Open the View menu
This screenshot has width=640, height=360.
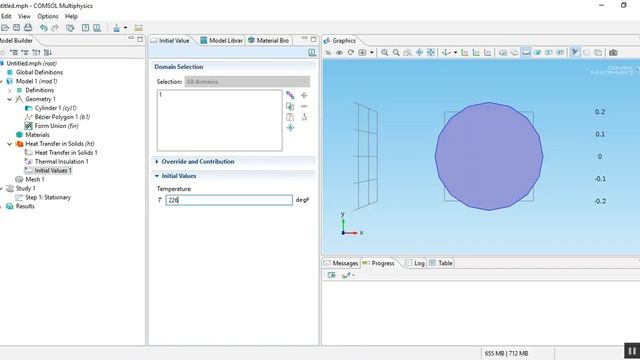tap(24, 16)
